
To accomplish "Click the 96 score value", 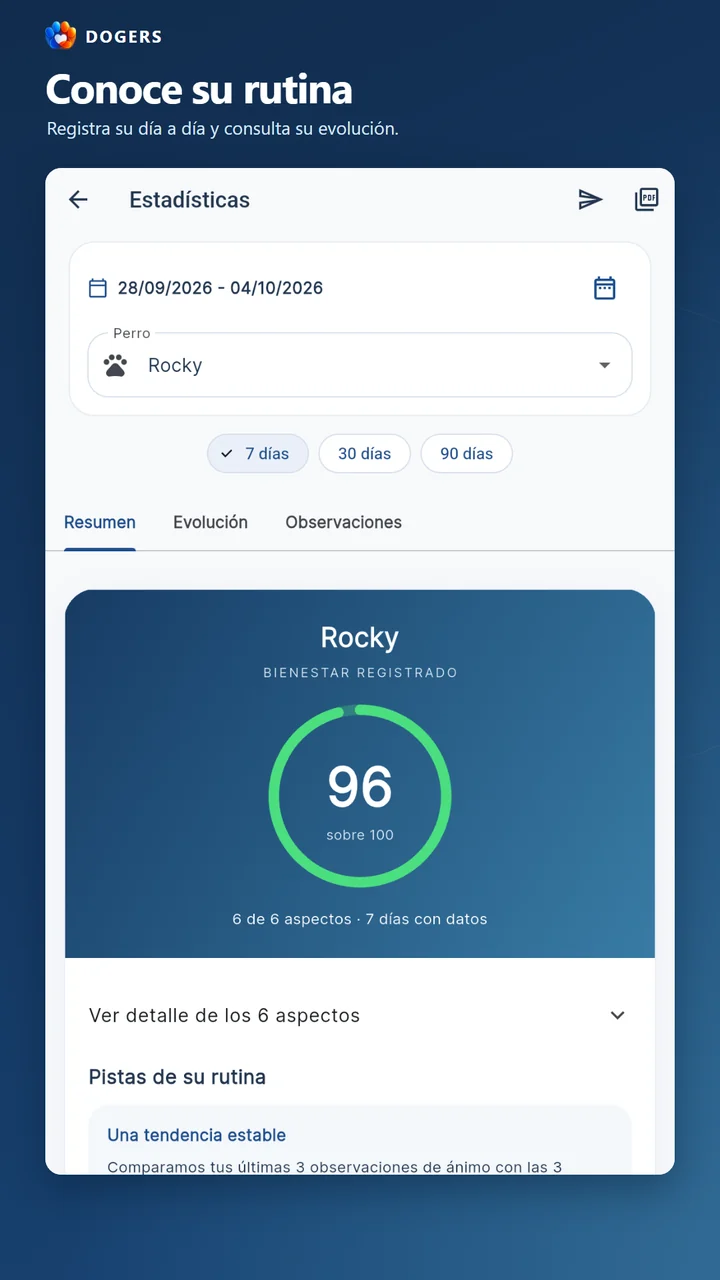I will point(360,787).
